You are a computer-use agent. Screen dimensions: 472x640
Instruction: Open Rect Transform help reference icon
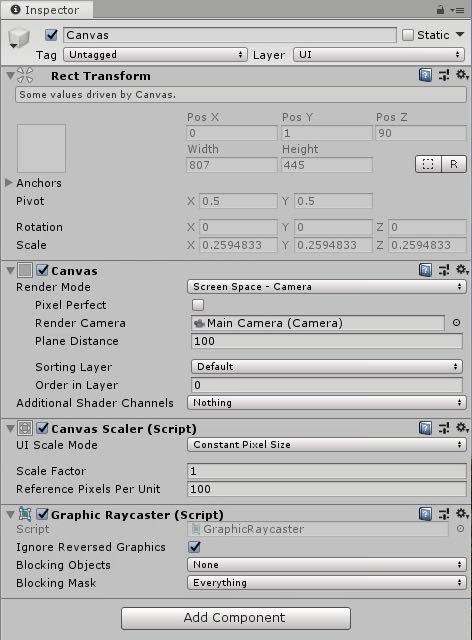(425, 76)
